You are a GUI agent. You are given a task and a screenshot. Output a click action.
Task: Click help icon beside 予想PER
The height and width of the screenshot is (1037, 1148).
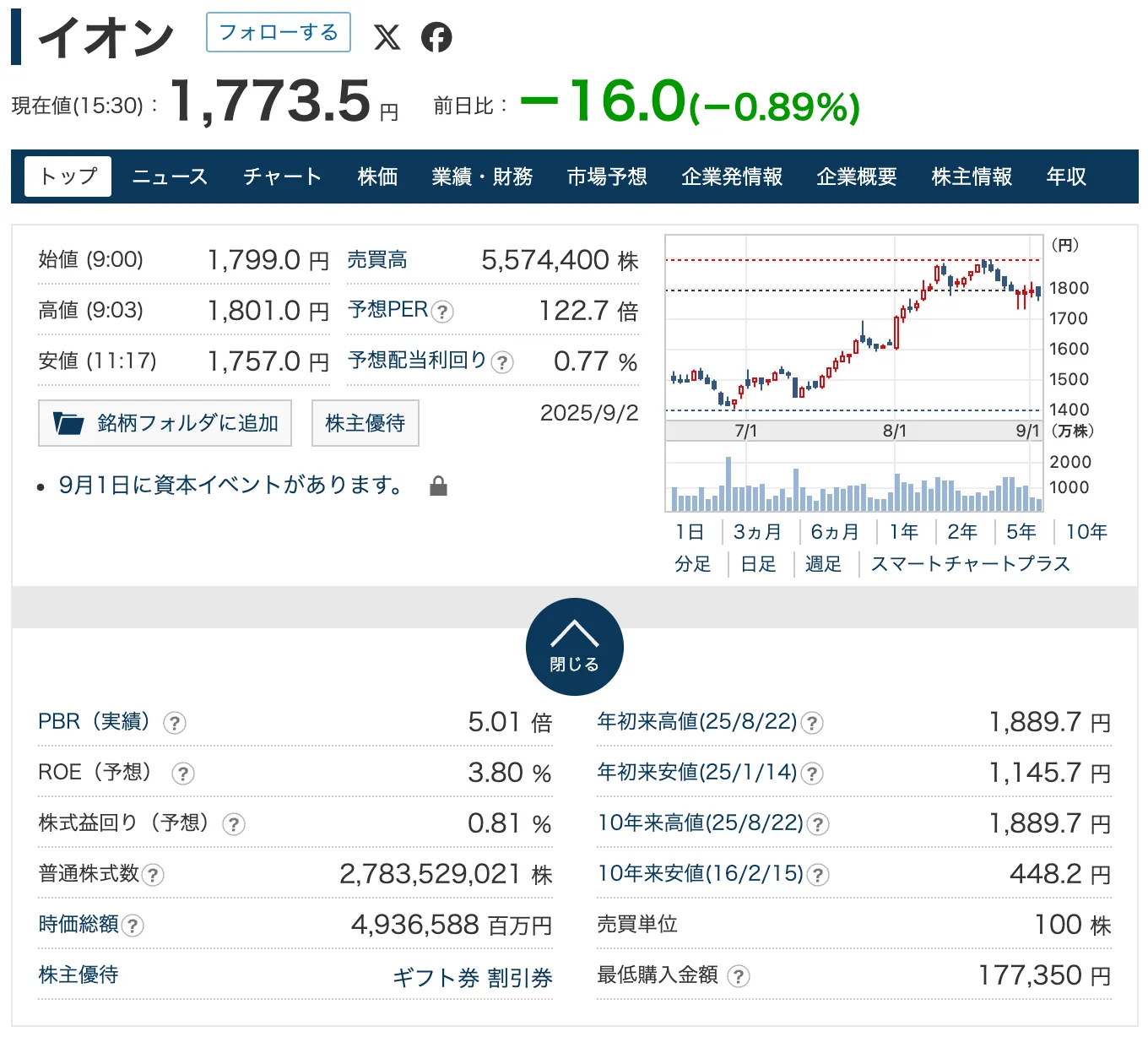point(442,312)
